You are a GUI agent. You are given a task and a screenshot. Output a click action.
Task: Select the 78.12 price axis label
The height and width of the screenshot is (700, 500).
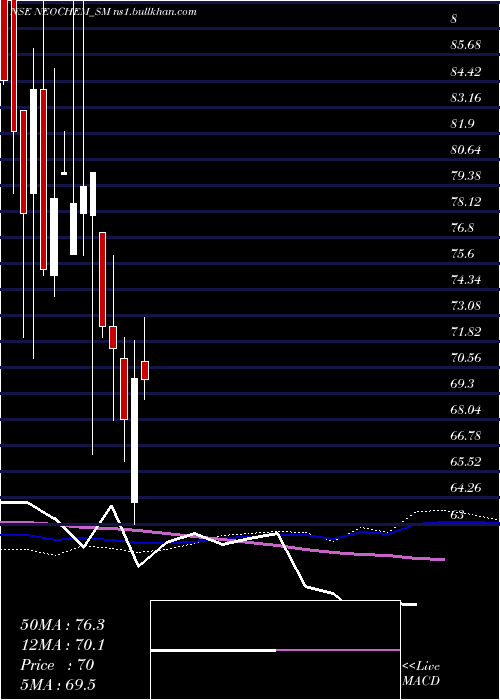pyautogui.click(x=466, y=201)
